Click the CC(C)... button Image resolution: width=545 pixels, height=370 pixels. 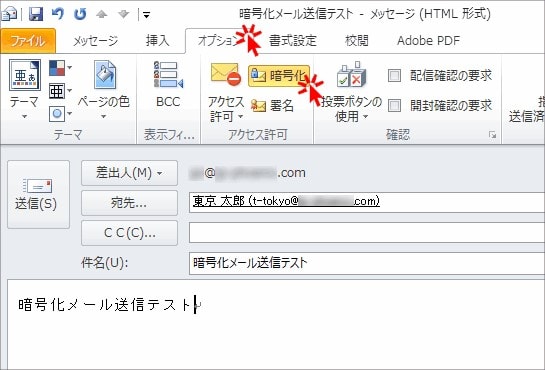(129, 233)
